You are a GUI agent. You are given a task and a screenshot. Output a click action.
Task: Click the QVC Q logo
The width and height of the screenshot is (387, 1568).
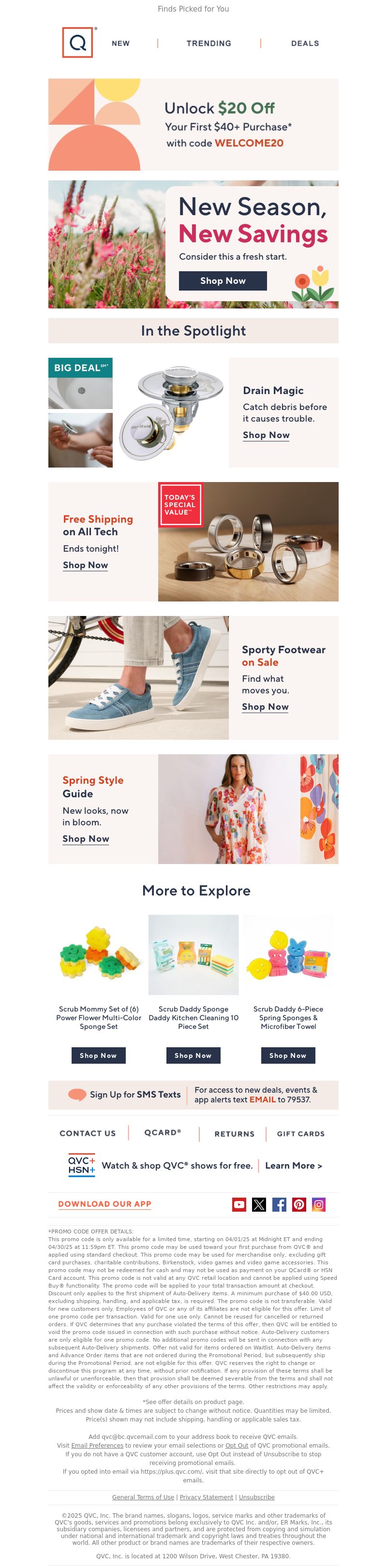click(77, 43)
